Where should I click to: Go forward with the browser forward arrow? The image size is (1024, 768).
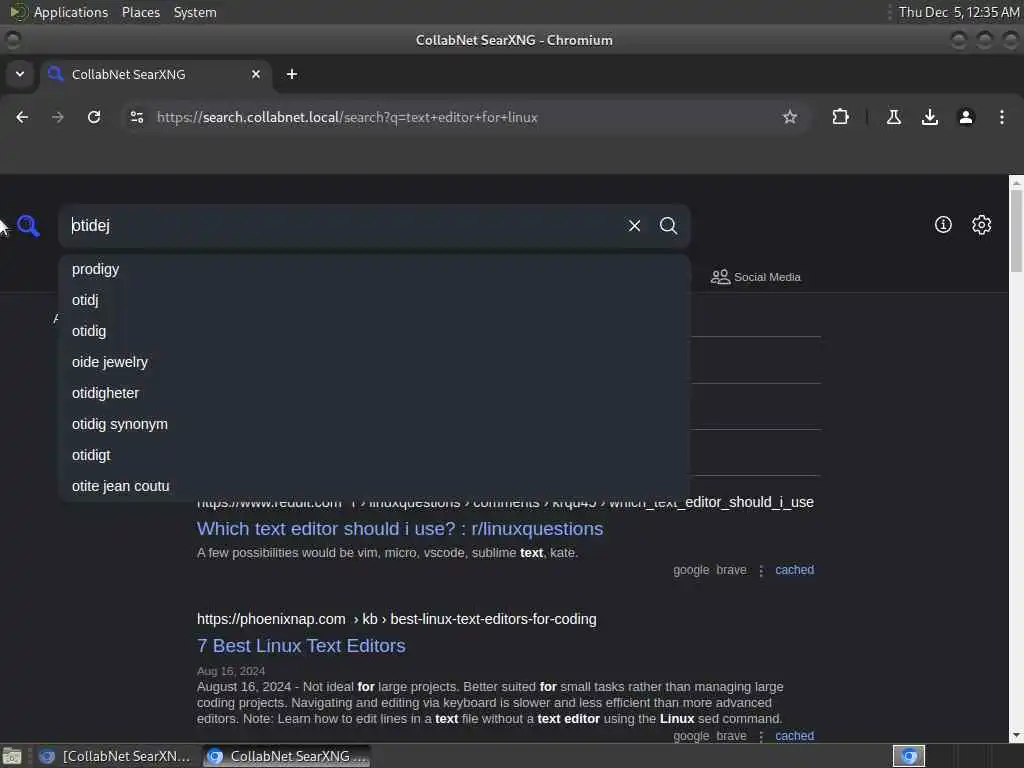click(x=58, y=117)
